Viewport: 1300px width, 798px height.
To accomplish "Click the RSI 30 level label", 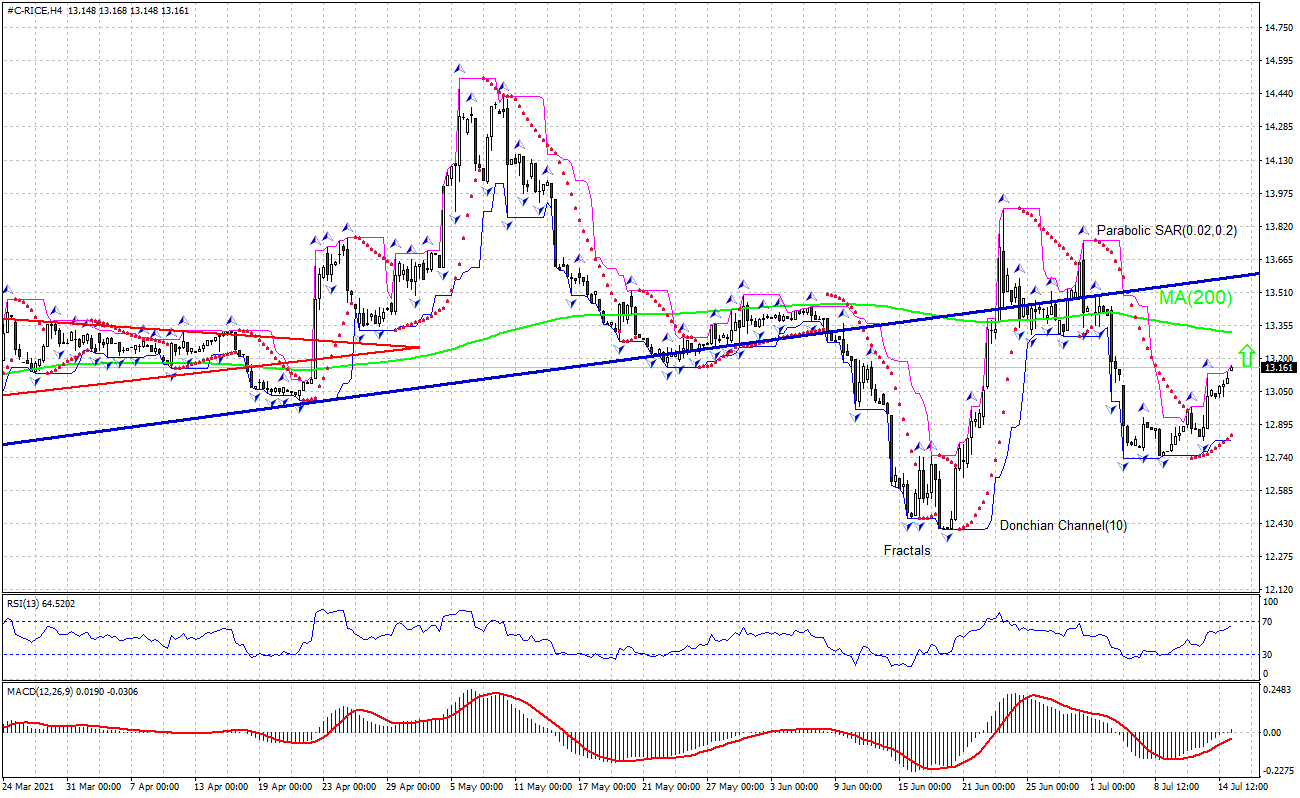I will tap(1270, 655).
